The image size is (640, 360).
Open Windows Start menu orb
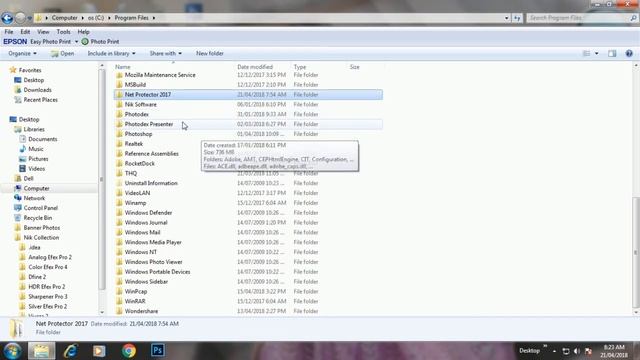[12, 351]
